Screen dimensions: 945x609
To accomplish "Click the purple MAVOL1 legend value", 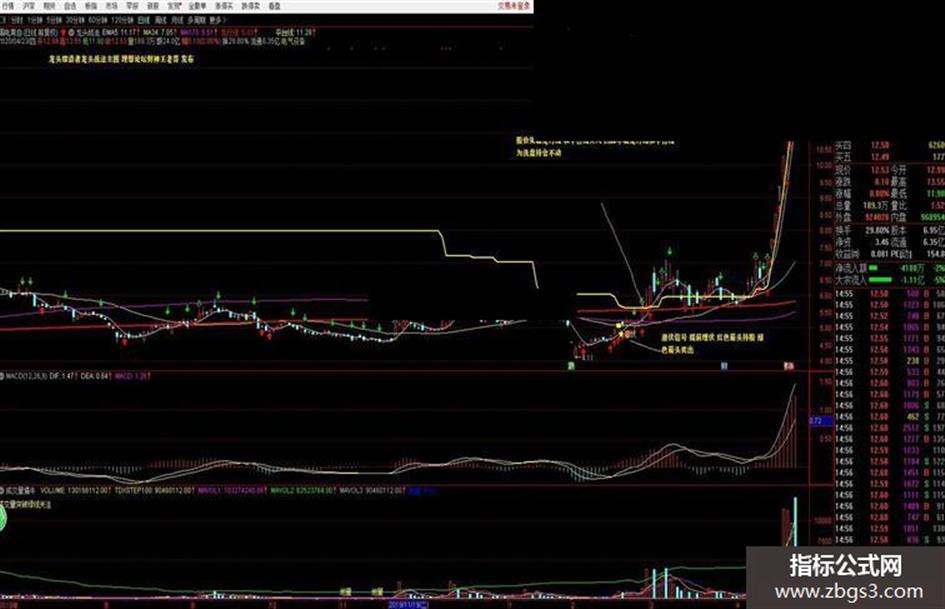I will point(232,491).
